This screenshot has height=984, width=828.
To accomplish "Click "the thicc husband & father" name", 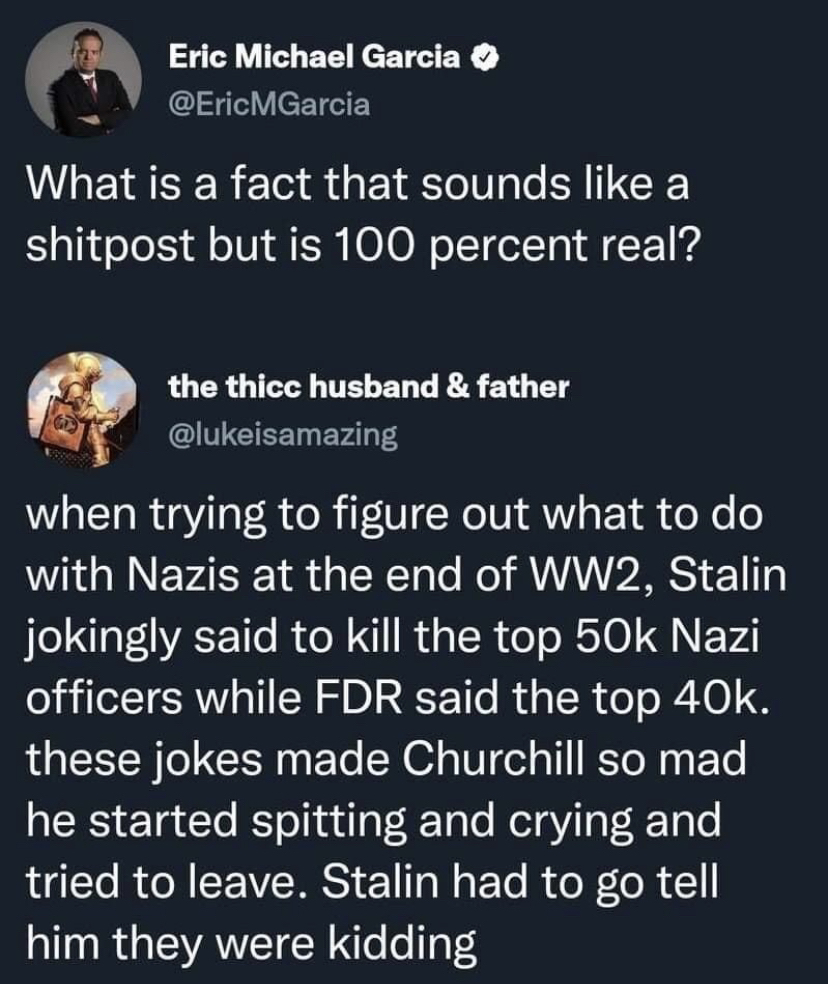I will click(x=369, y=387).
